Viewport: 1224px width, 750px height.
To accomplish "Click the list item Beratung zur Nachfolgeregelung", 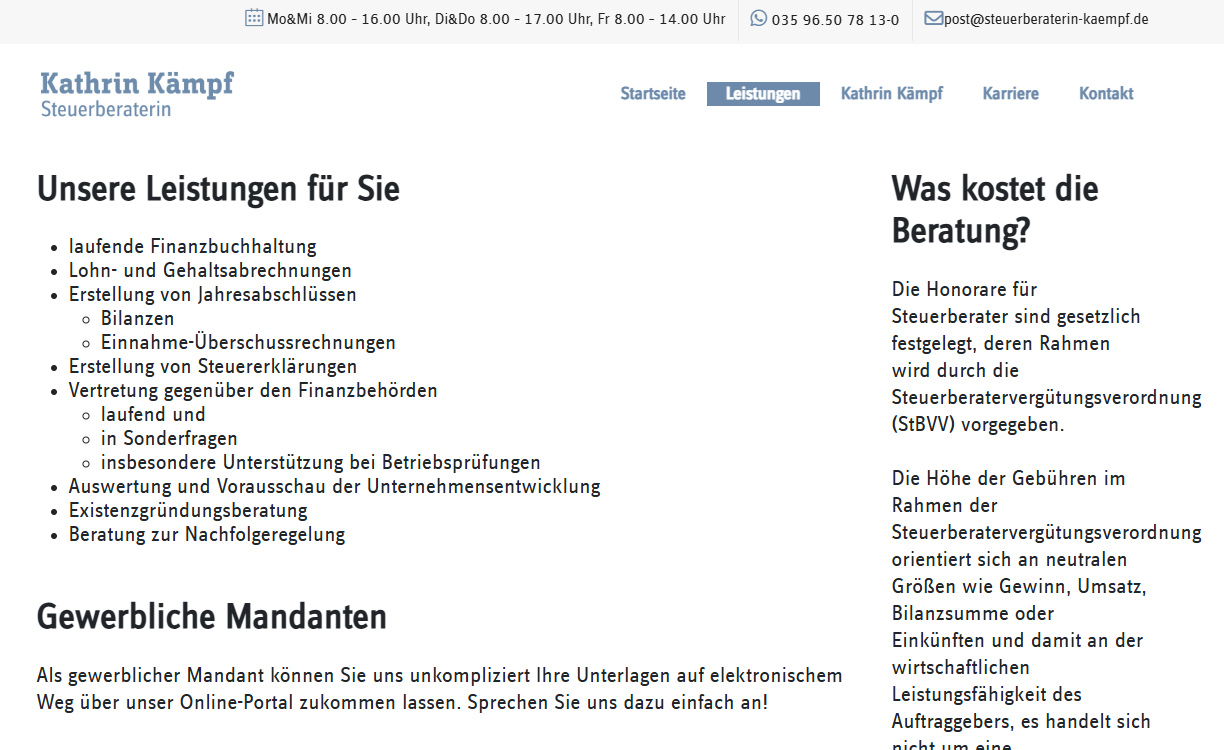I will (x=207, y=534).
